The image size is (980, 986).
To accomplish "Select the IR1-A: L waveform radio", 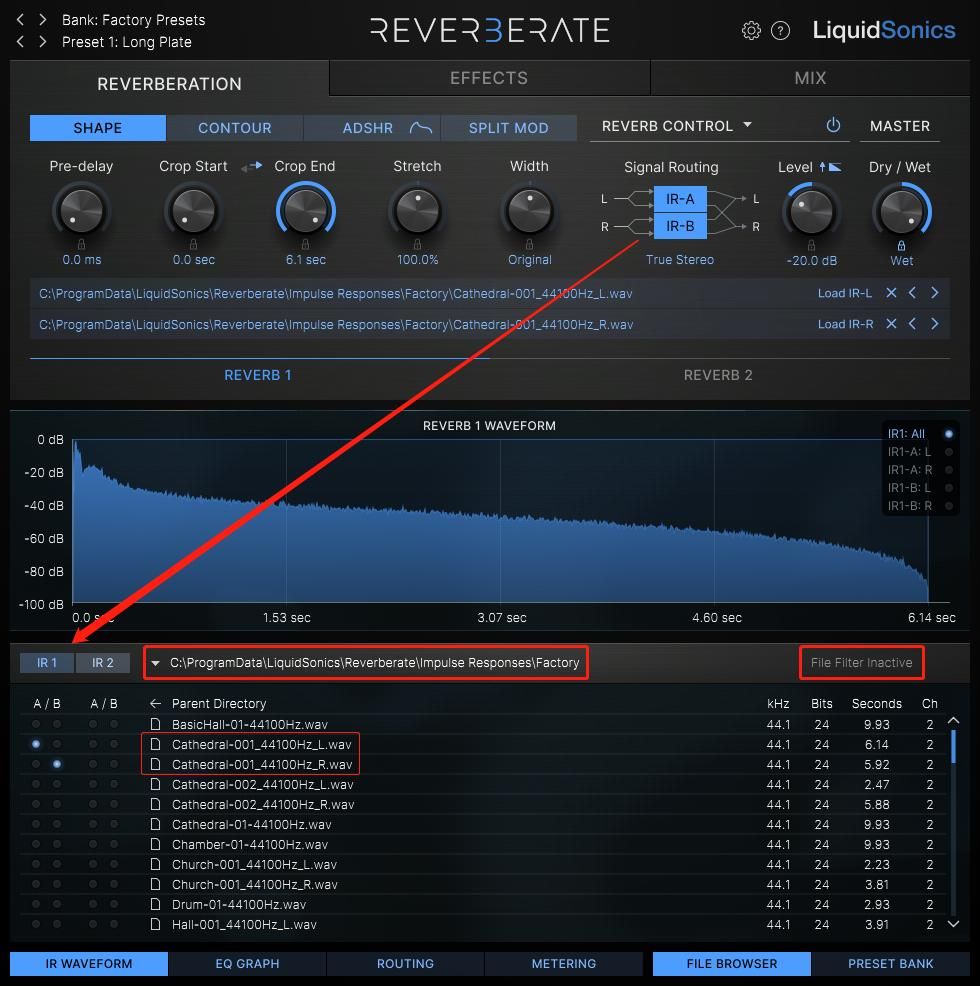I will pyautogui.click(x=949, y=451).
